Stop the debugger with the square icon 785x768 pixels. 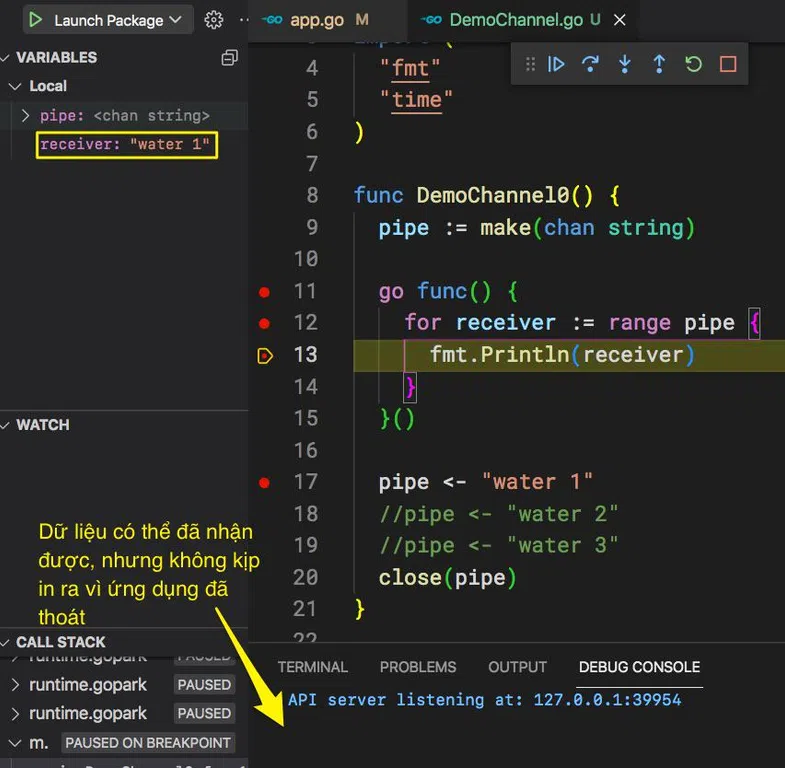coord(728,64)
